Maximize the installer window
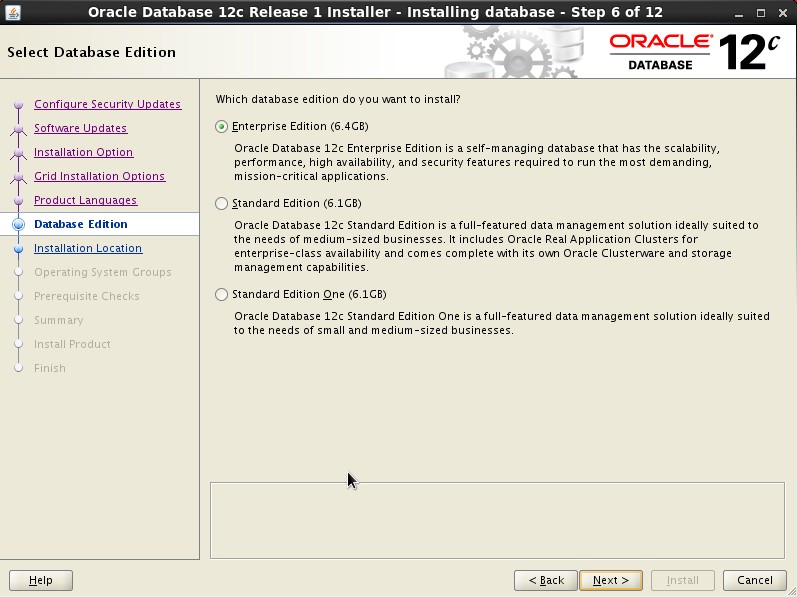The height and width of the screenshot is (597, 797). 761,13
